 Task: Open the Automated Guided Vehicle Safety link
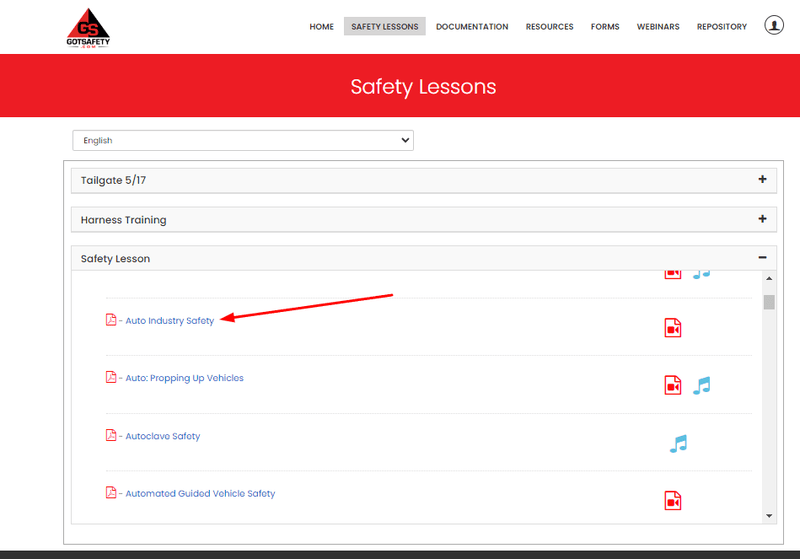(200, 494)
